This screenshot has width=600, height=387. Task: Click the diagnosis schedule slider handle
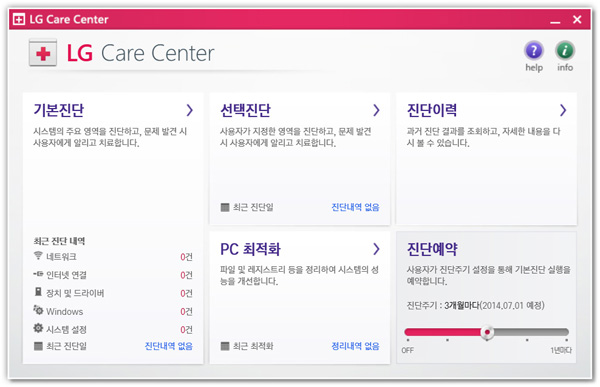487,332
